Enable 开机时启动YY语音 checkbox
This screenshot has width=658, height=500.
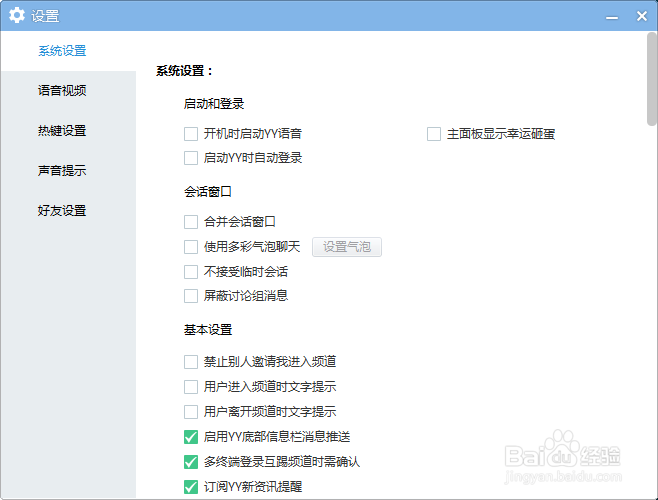191,134
